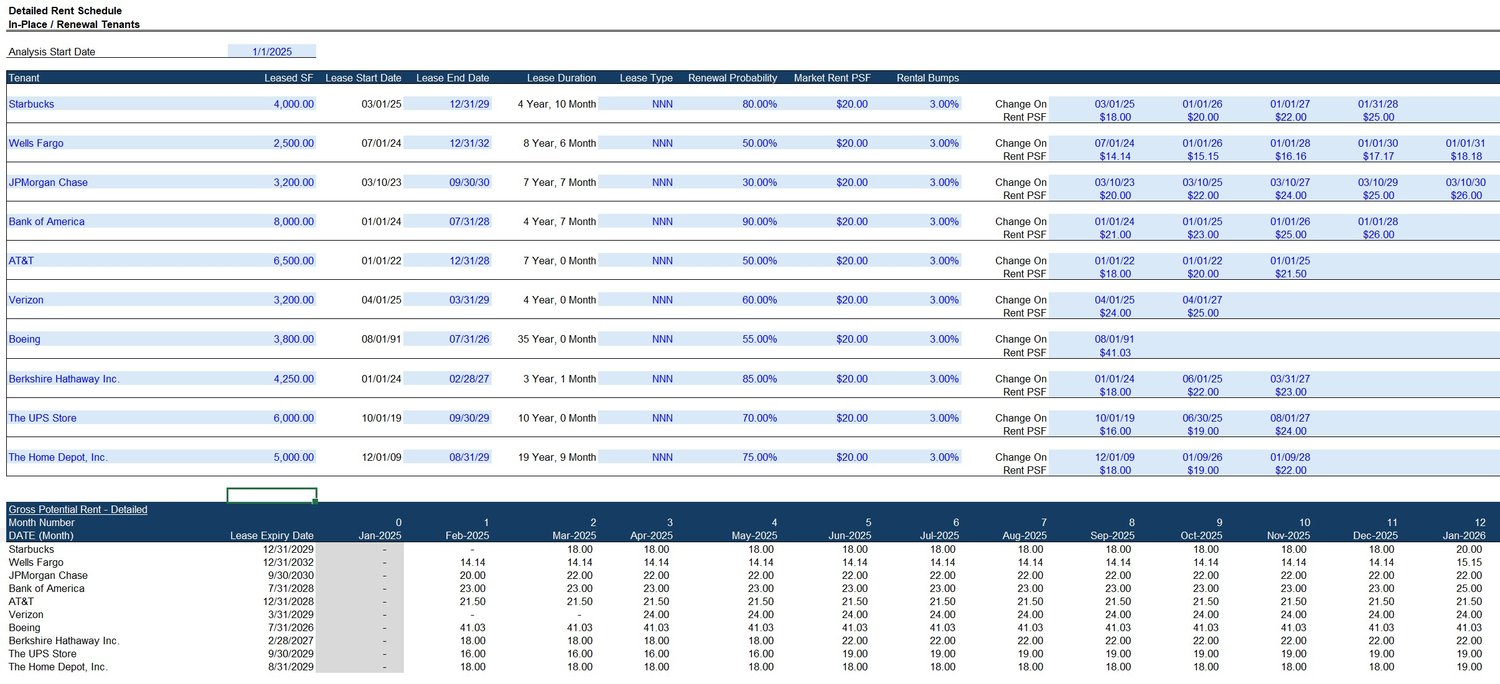This screenshot has width=1500, height=684.
Task: Select the Analysis Start Date cell 1/1/2025
Action: pyautogui.click(x=272, y=51)
